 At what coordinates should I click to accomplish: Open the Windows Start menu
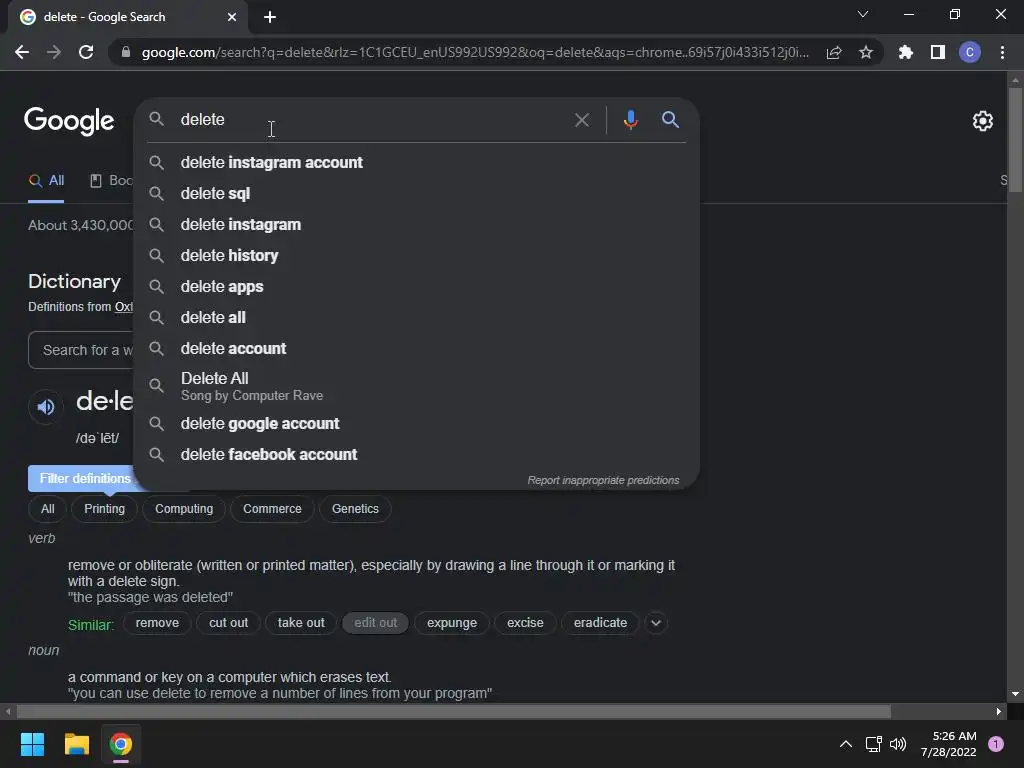tap(32, 744)
